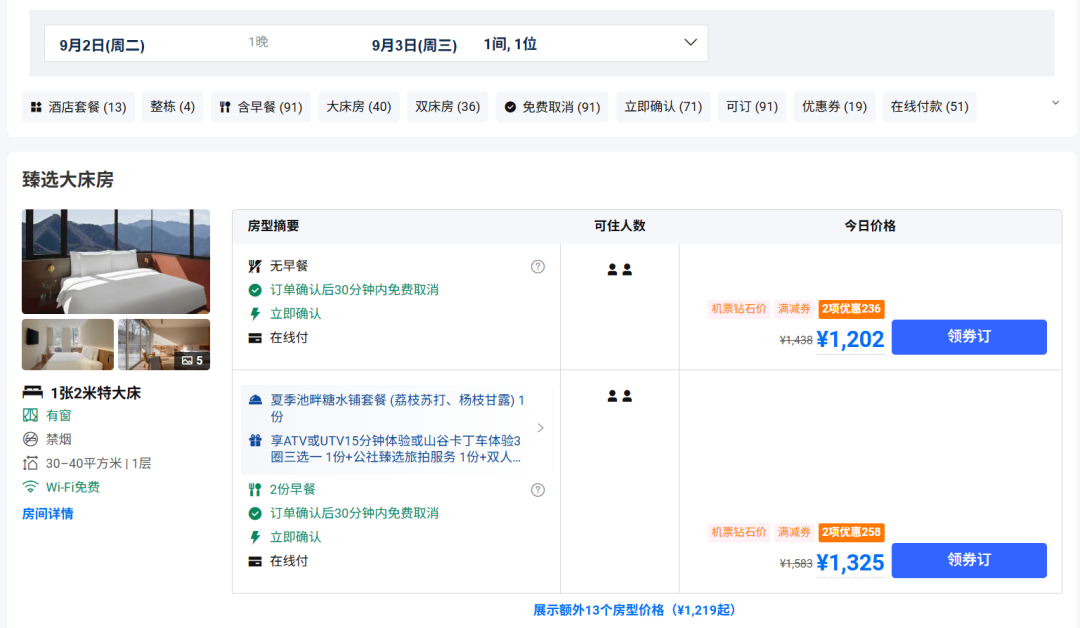Click 今日价格 column header
The image size is (1080, 628).
pos(870,226)
